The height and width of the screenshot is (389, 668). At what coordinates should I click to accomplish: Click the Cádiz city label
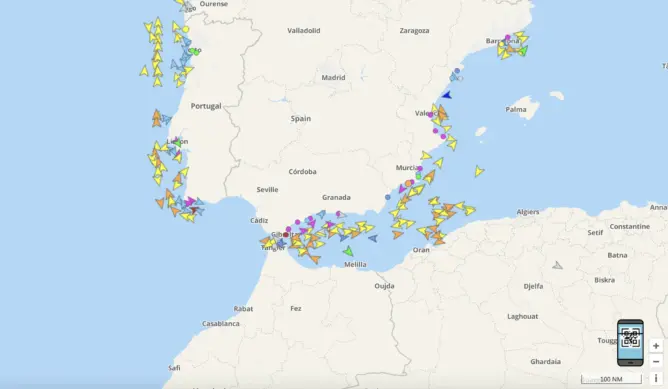tap(259, 220)
